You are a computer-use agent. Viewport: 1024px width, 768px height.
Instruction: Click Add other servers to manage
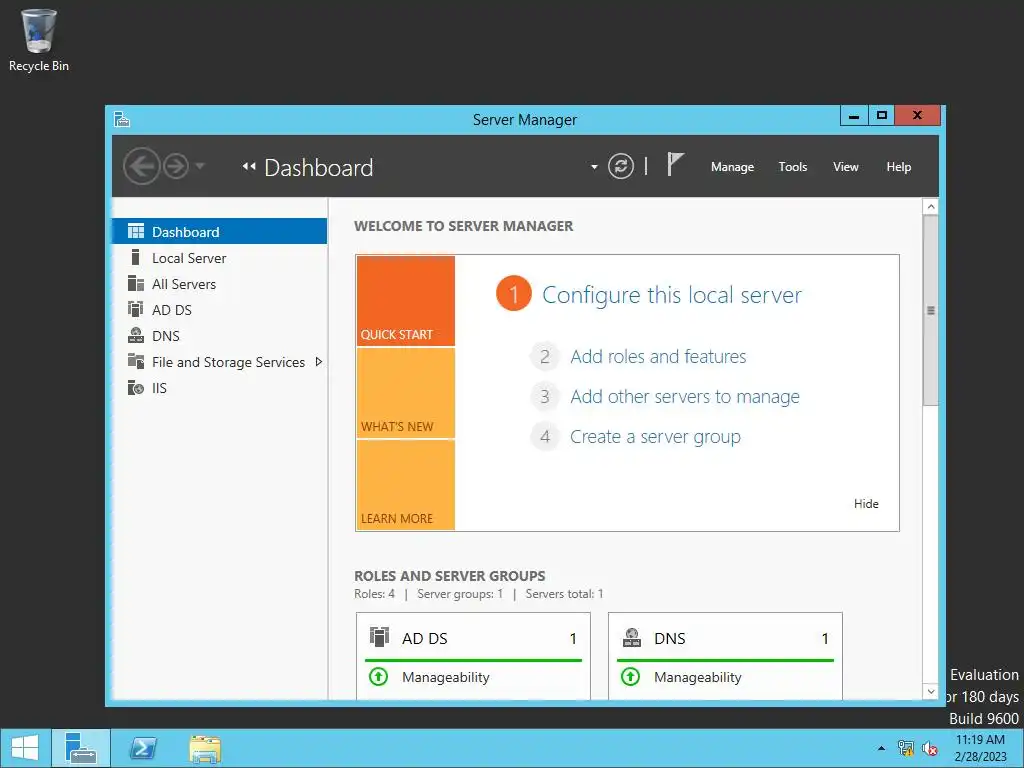684,396
